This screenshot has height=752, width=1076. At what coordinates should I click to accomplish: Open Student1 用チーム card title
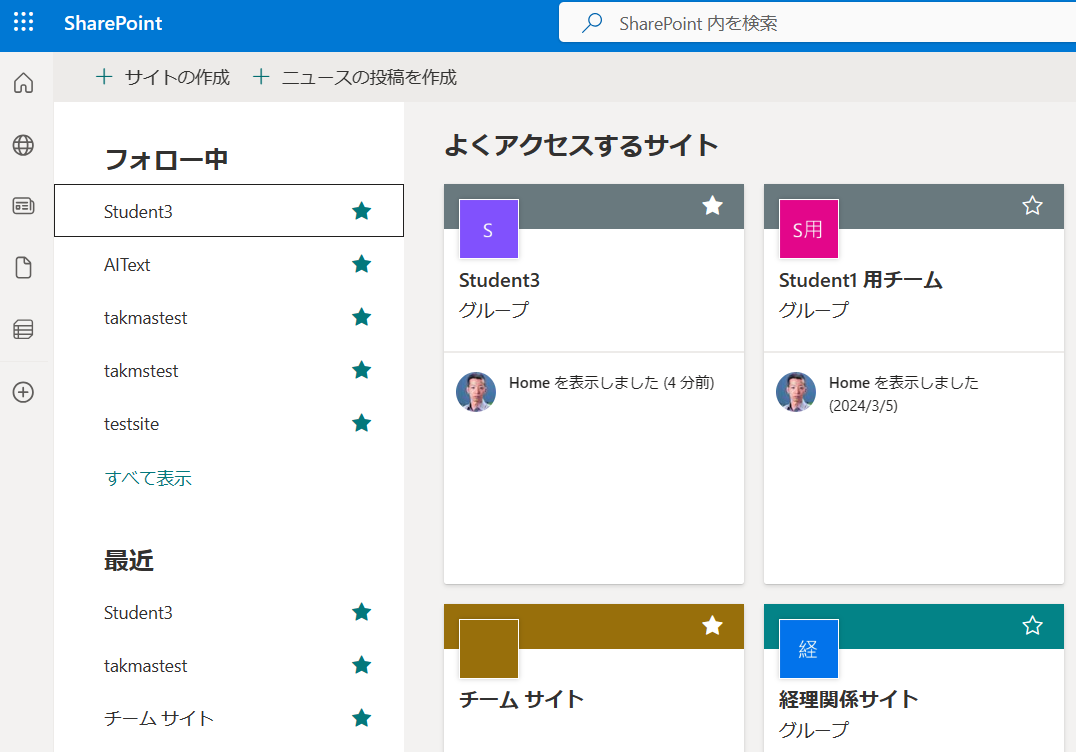[861, 280]
